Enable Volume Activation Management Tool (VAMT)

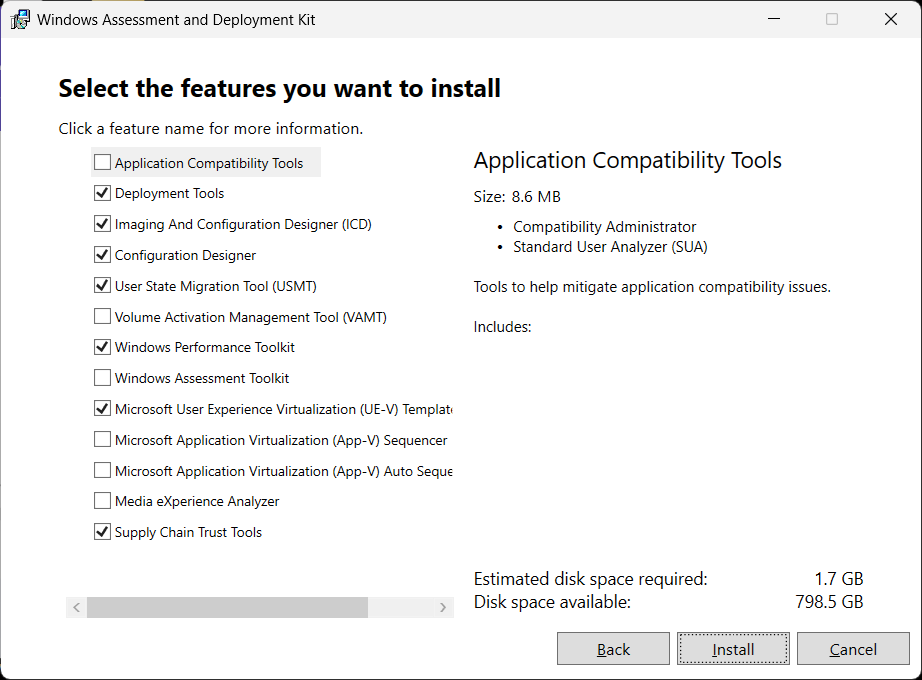(102, 317)
